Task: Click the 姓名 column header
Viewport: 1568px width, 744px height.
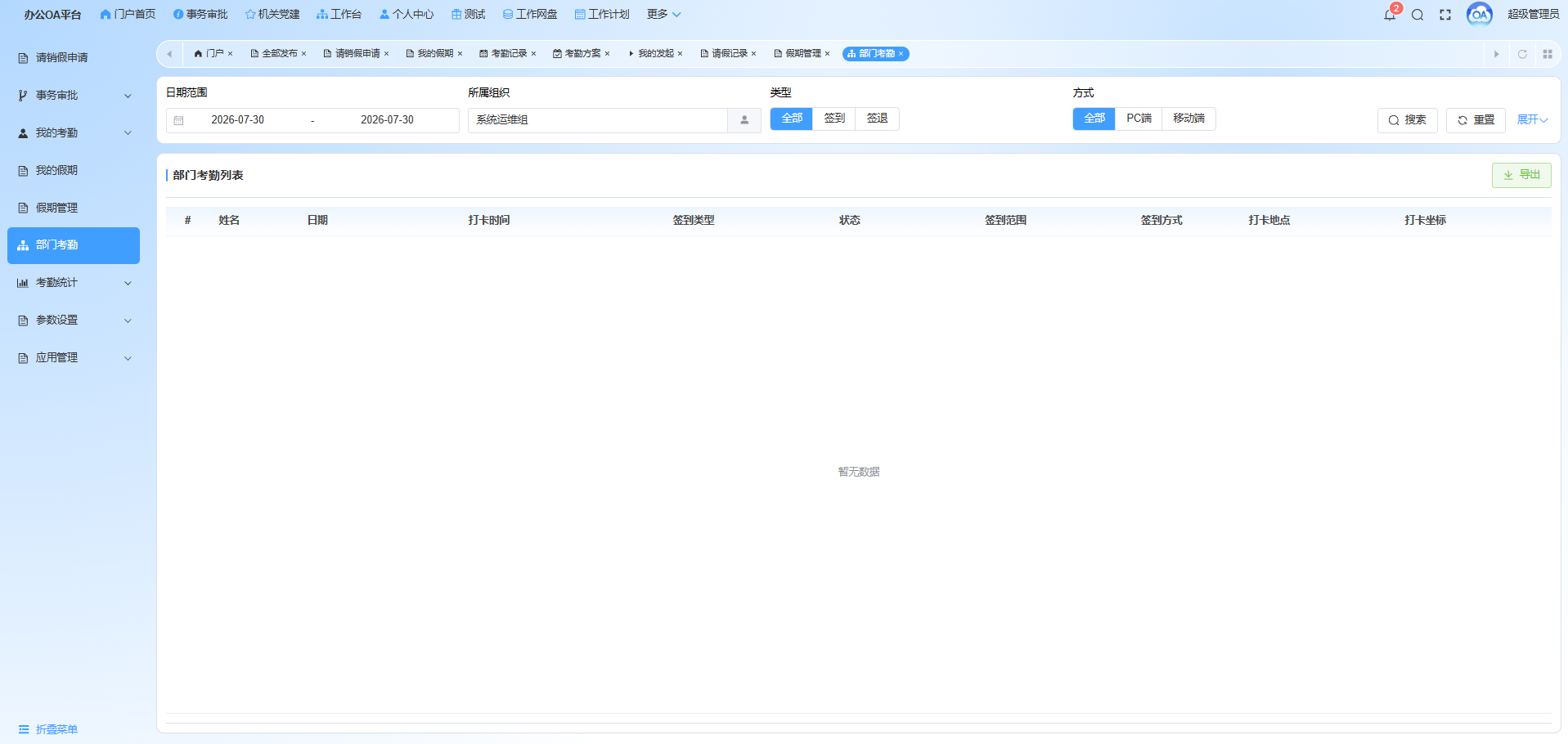Action: pyautogui.click(x=229, y=221)
